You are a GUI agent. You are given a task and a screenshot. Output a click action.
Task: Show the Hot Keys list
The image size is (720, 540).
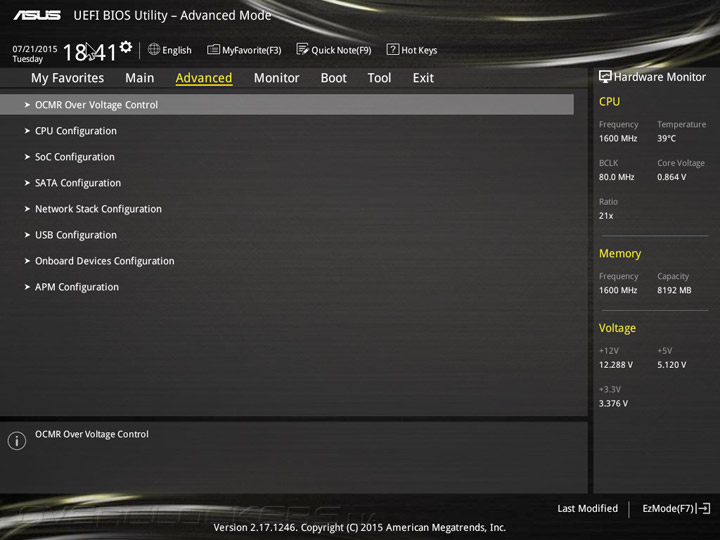[x=412, y=50]
